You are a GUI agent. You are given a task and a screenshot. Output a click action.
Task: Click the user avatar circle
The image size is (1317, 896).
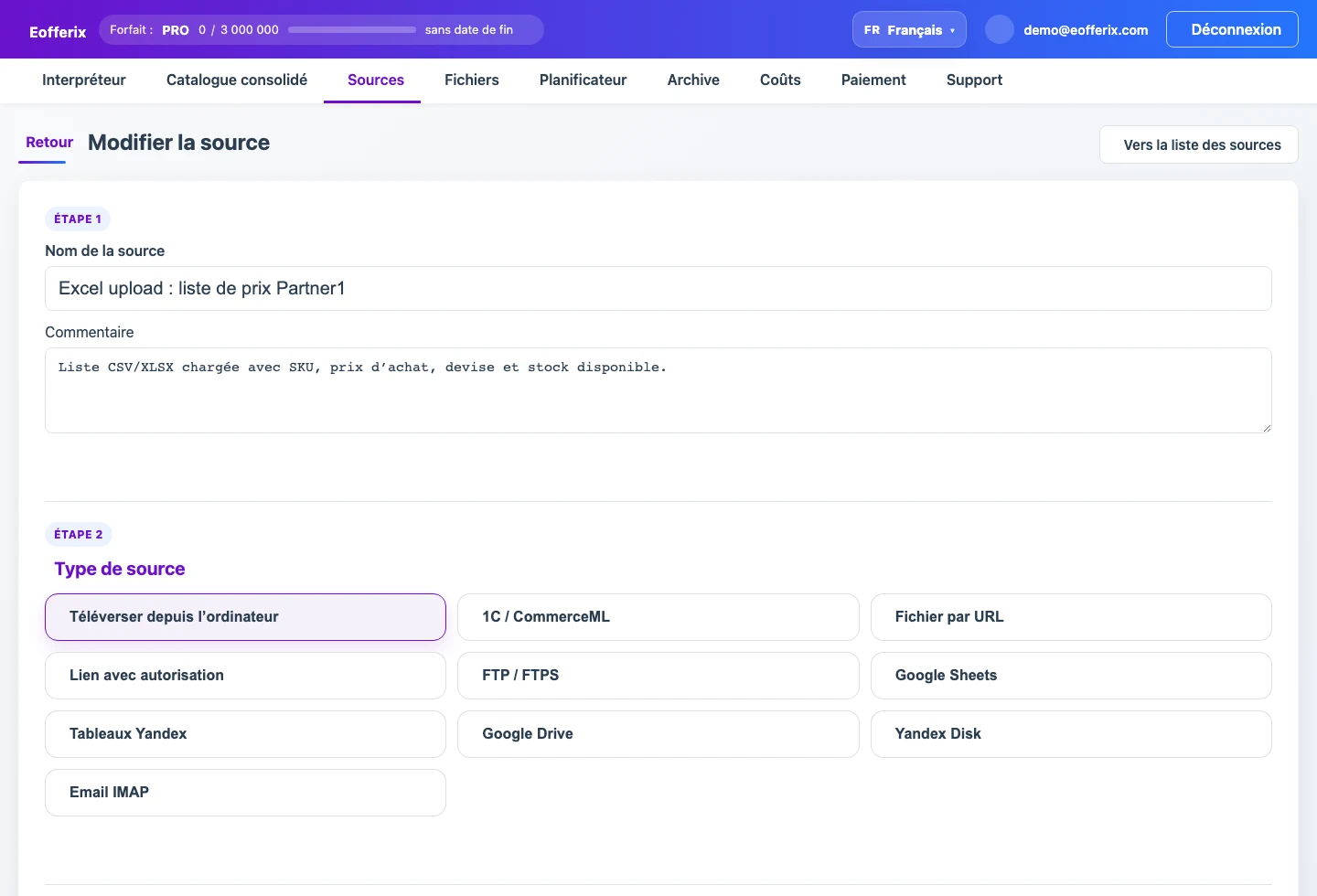point(1000,29)
